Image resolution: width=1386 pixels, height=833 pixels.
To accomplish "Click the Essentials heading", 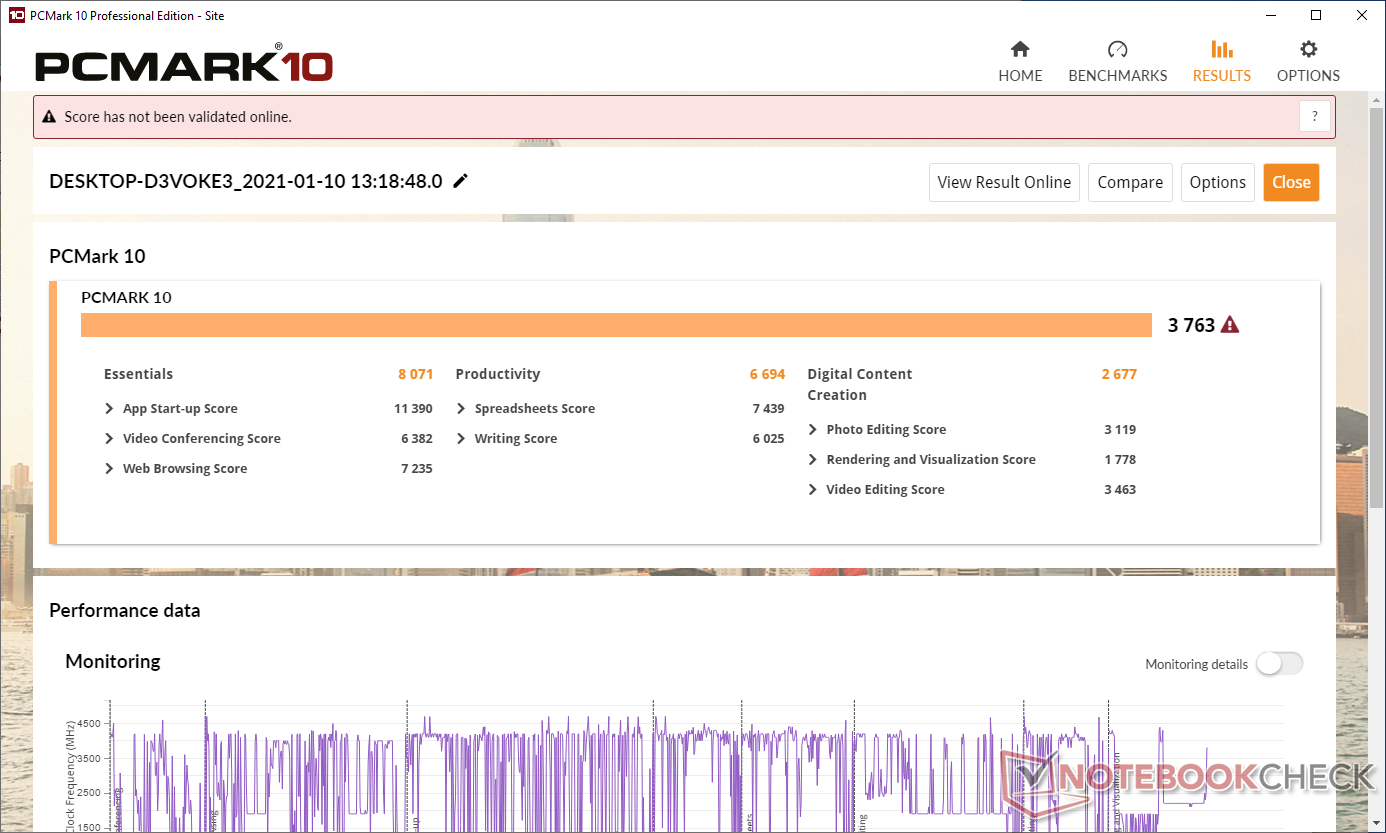I will tap(138, 374).
